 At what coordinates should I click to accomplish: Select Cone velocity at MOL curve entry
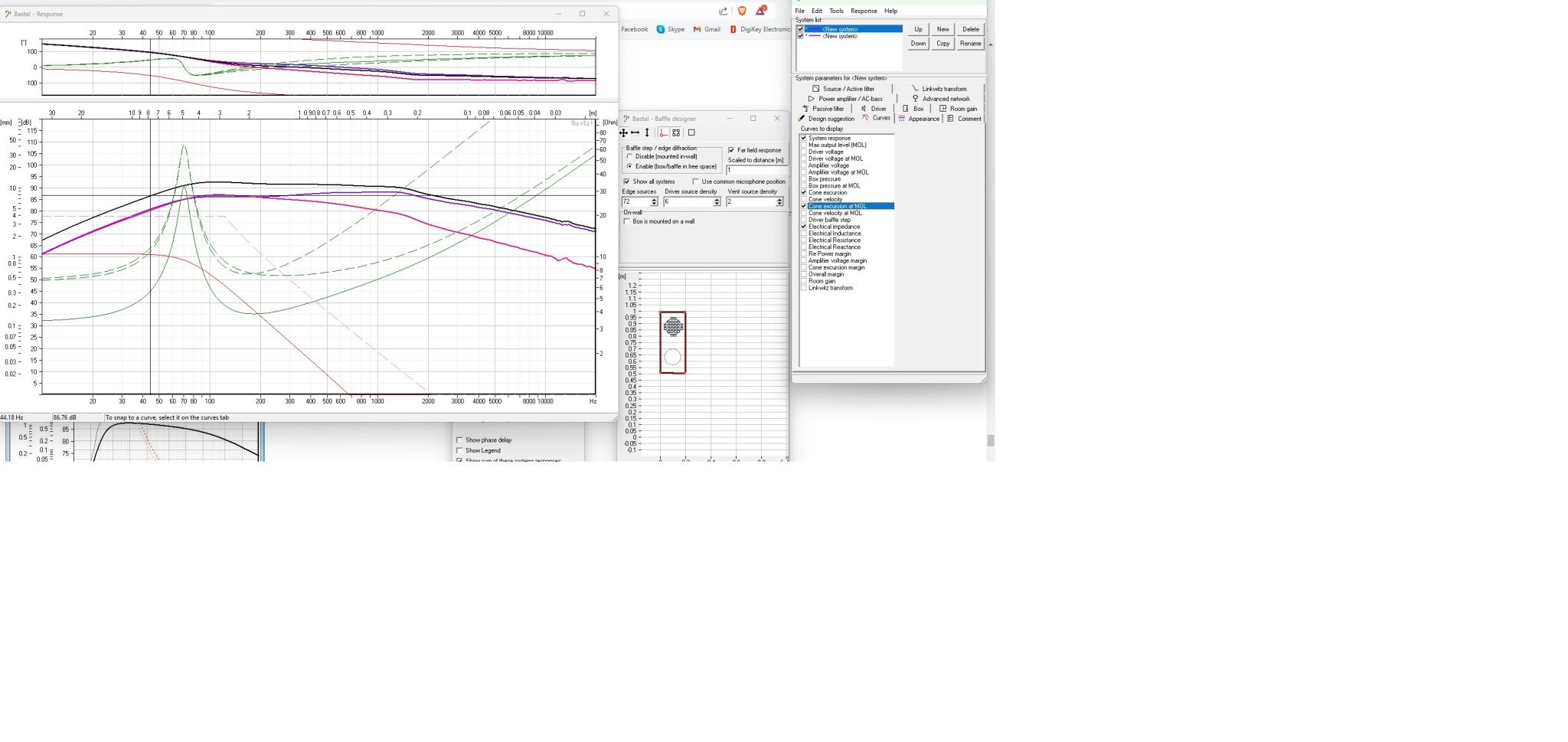[835, 213]
